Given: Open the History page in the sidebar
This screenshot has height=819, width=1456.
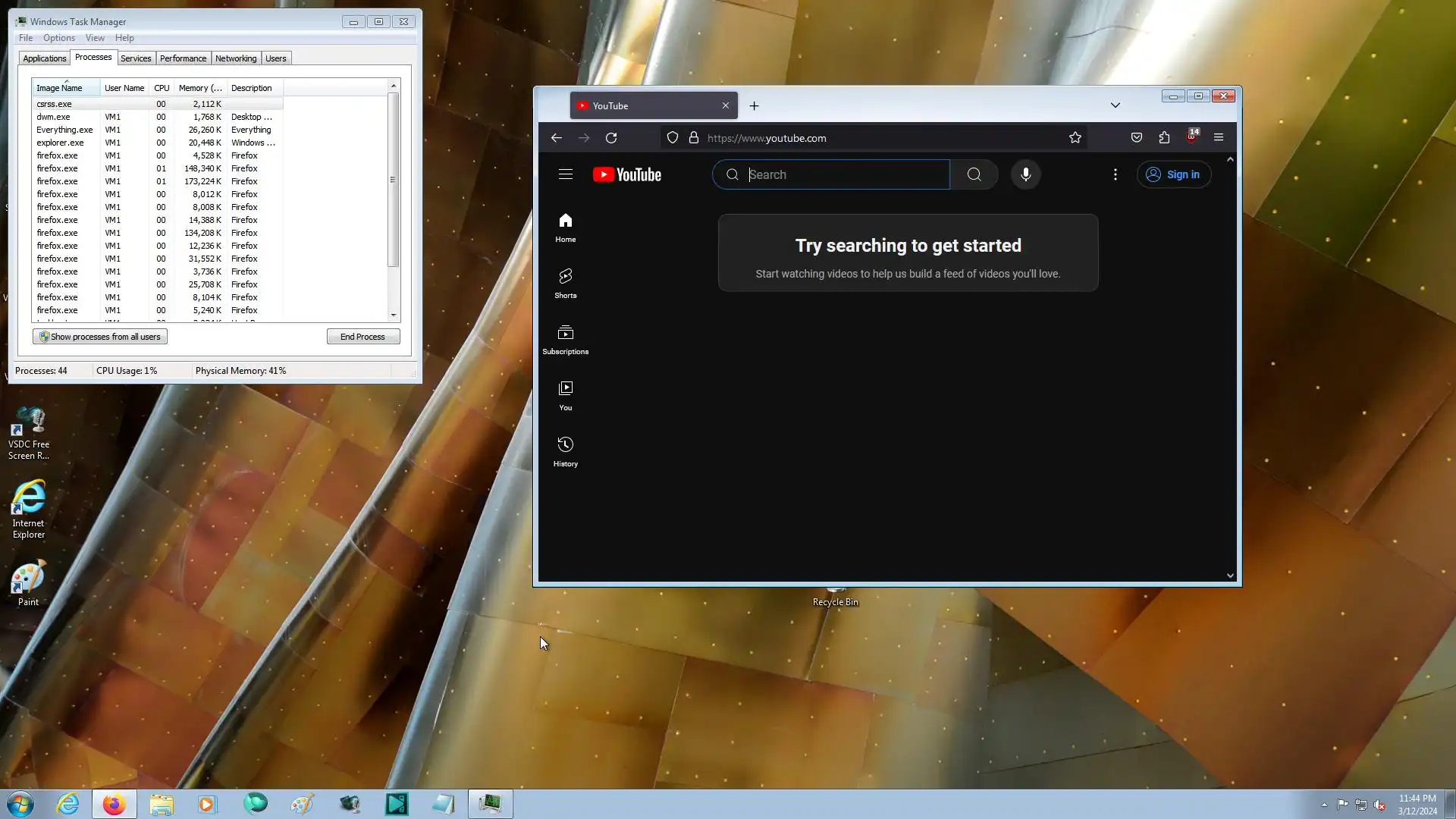Looking at the screenshot, I should (x=565, y=451).
